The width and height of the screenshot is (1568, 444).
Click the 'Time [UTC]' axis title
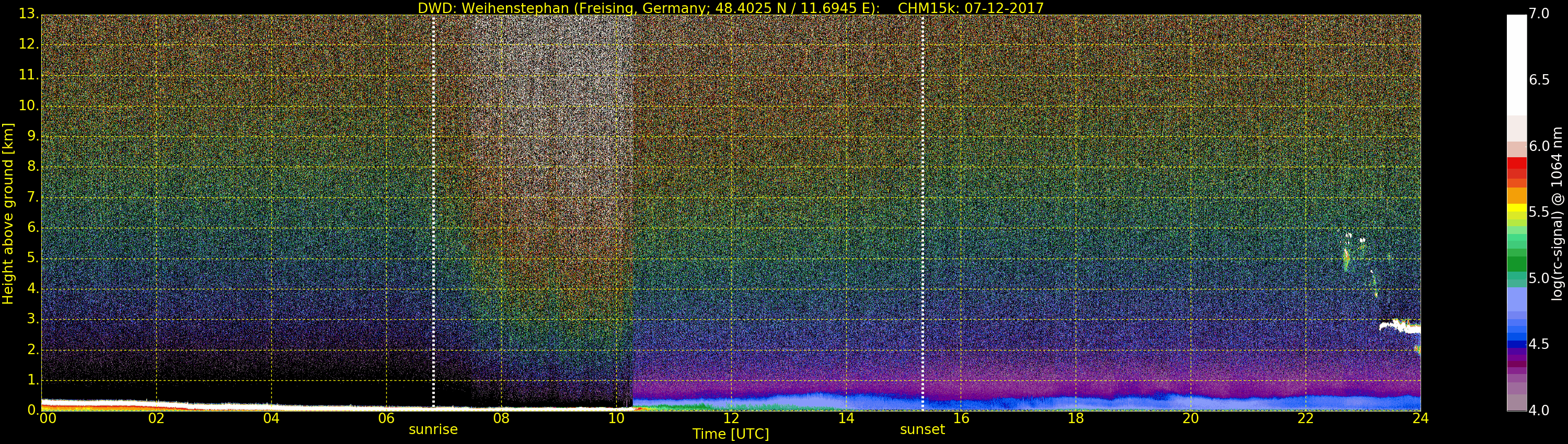pyautogui.click(x=731, y=434)
